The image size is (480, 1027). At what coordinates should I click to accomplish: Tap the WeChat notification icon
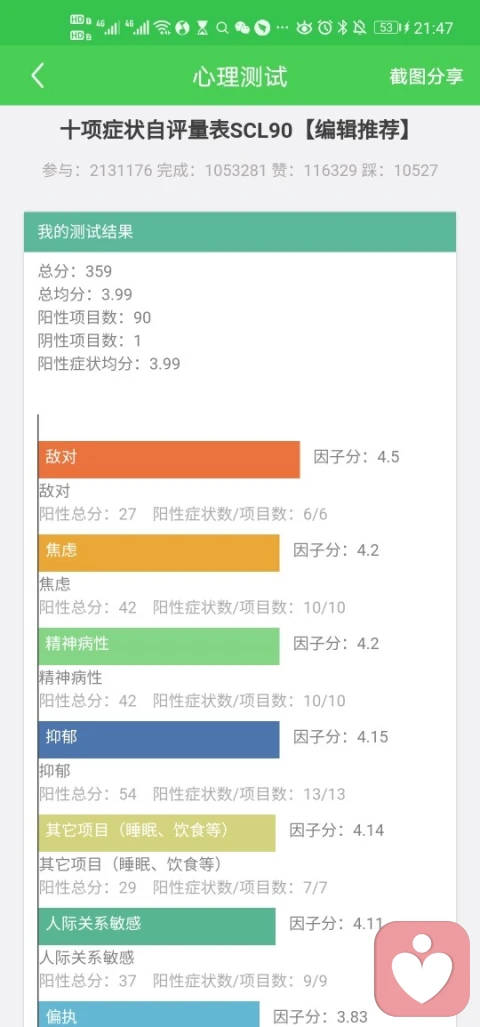(242, 28)
